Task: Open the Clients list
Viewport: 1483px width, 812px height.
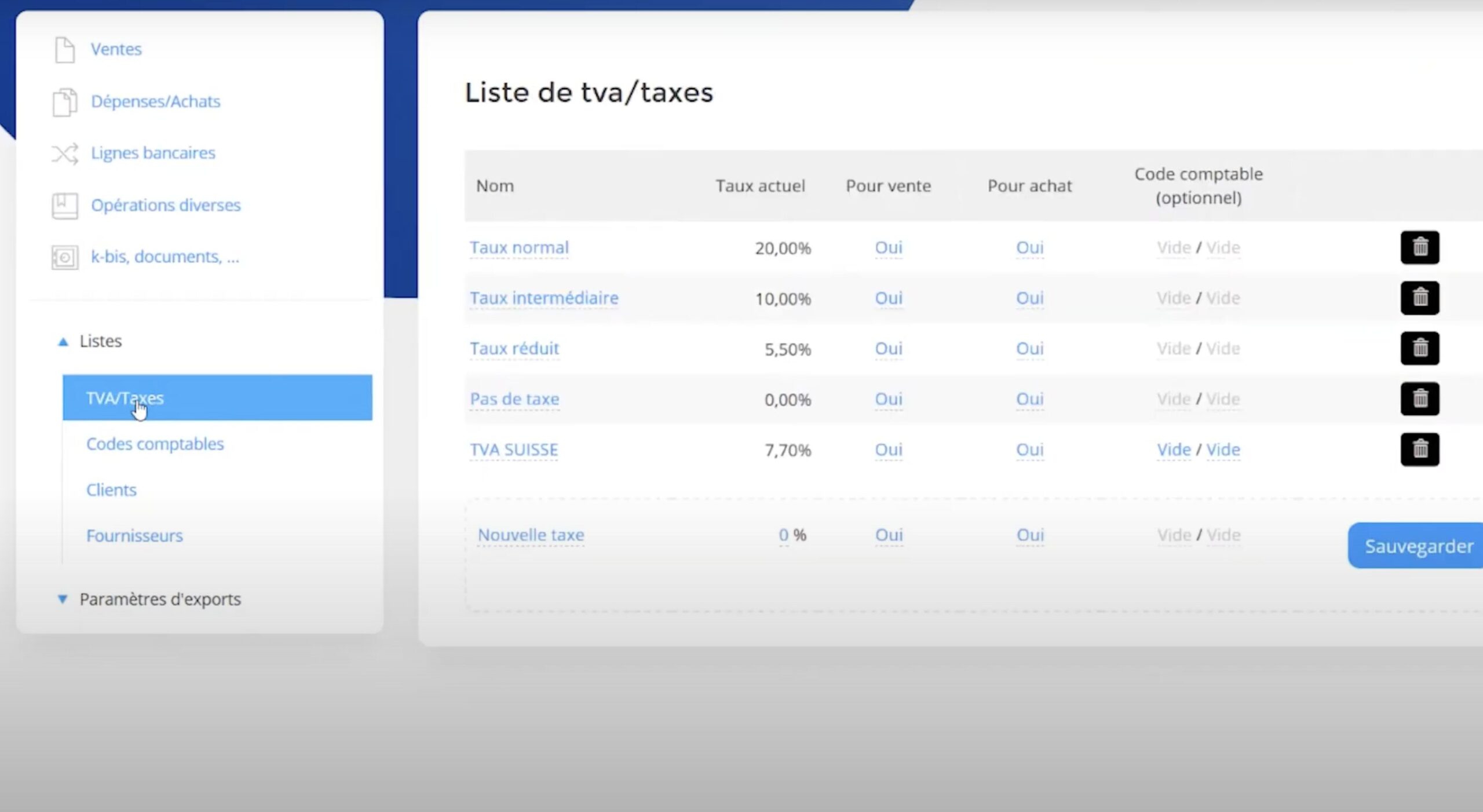Action: click(111, 490)
